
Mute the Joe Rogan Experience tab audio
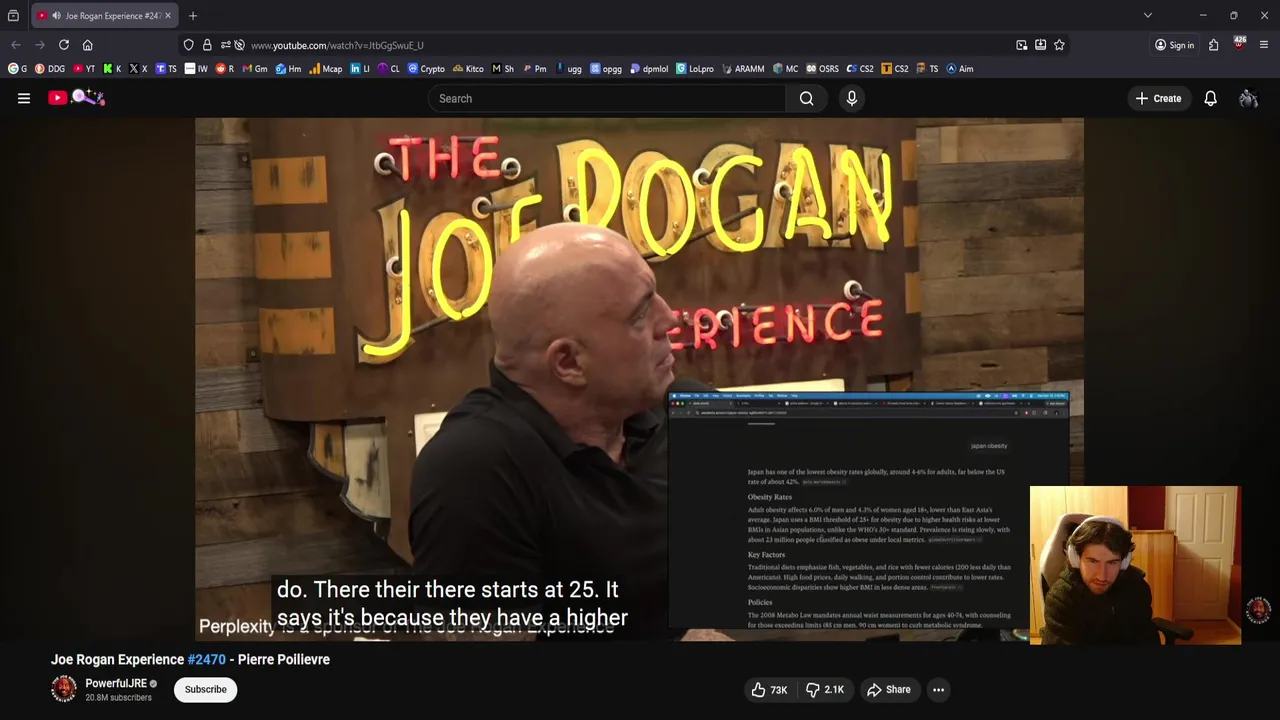(x=55, y=16)
